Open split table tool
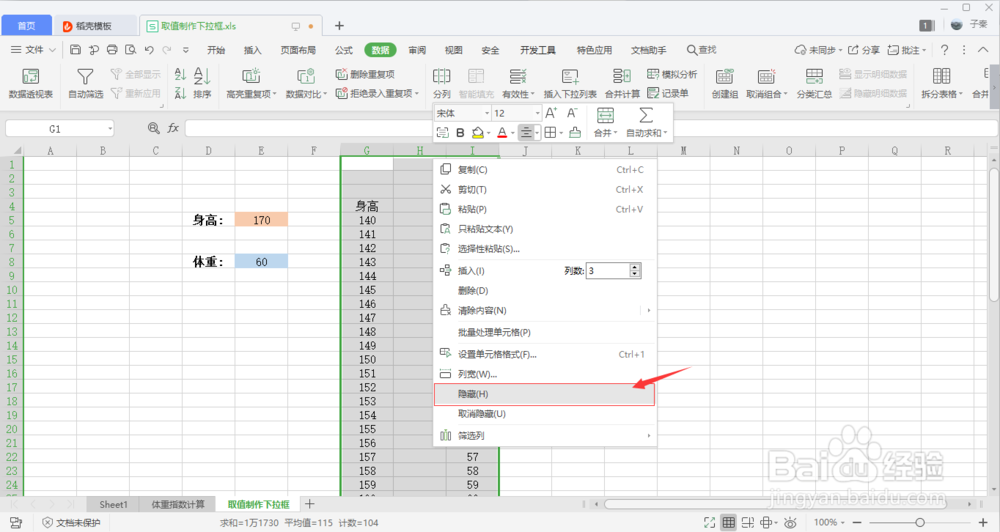Viewport: 1000px width, 532px height. pos(942,83)
